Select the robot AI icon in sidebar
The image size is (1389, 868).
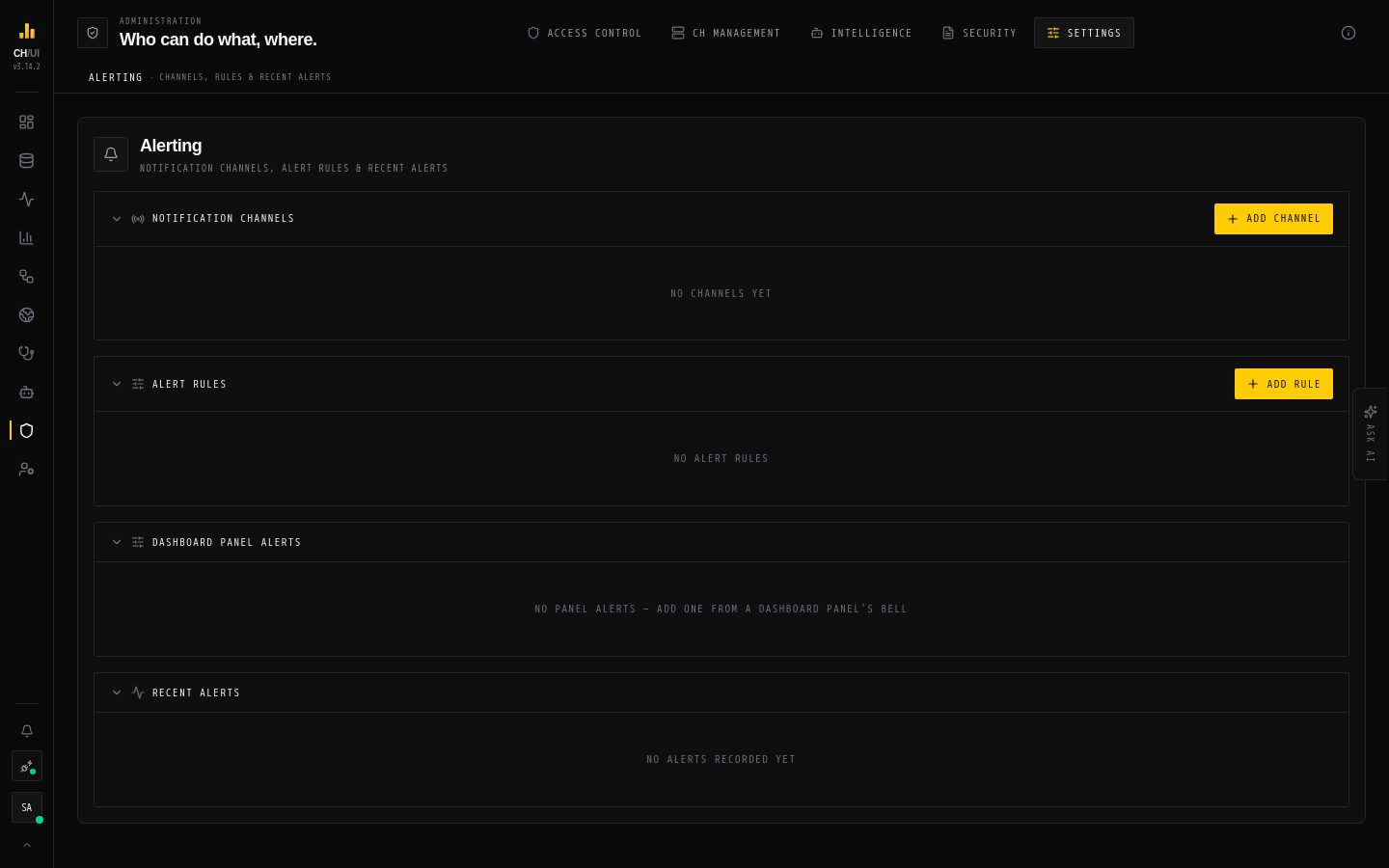tap(26, 393)
